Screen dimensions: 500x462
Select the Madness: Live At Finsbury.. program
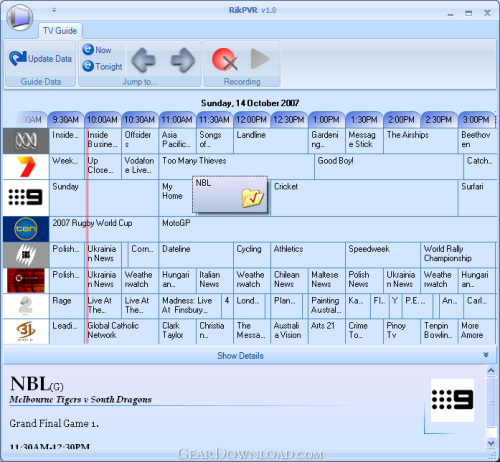[x=190, y=306]
